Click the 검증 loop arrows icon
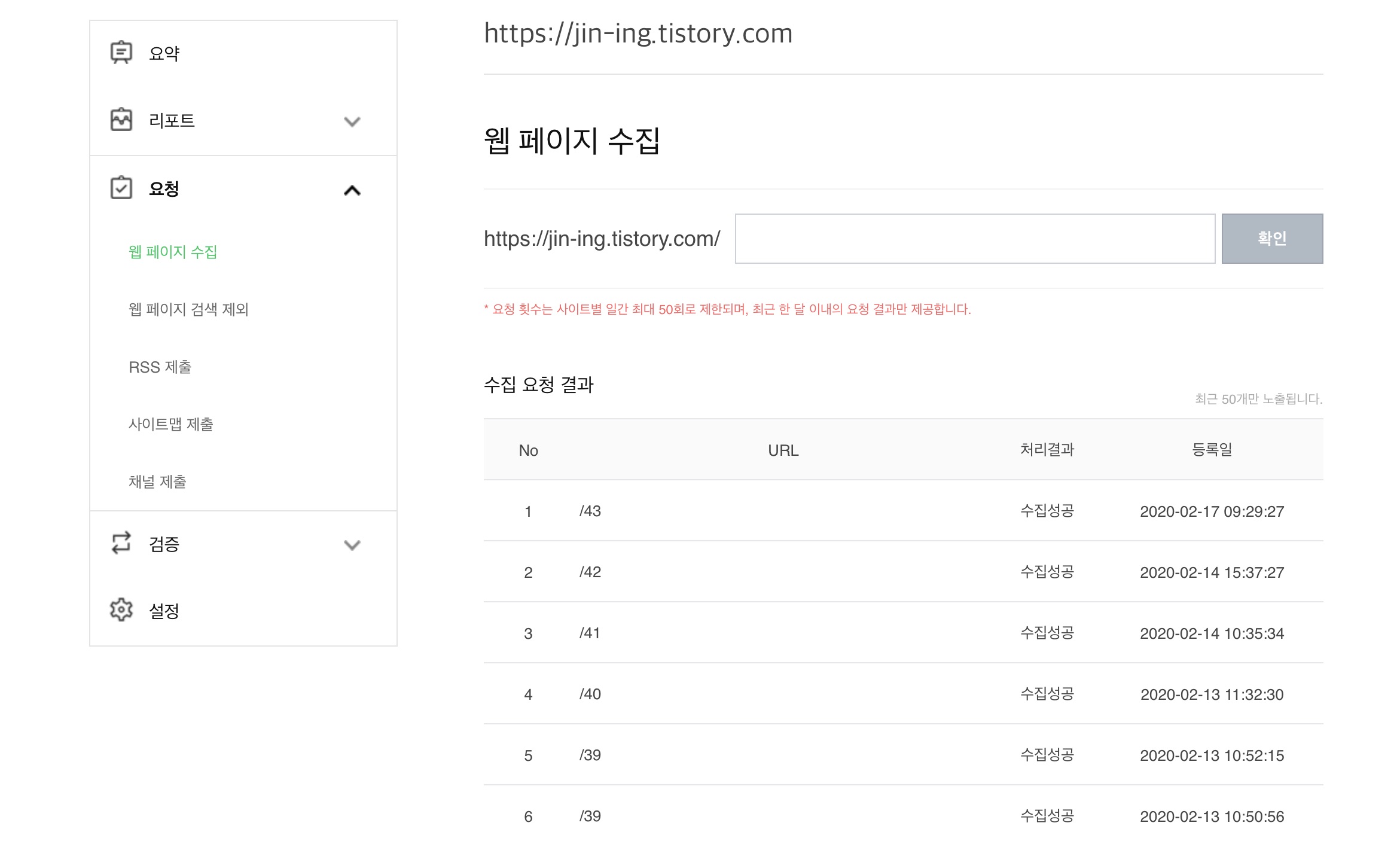The height and width of the screenshot is (844, 1400). click(x=121, y=543)
